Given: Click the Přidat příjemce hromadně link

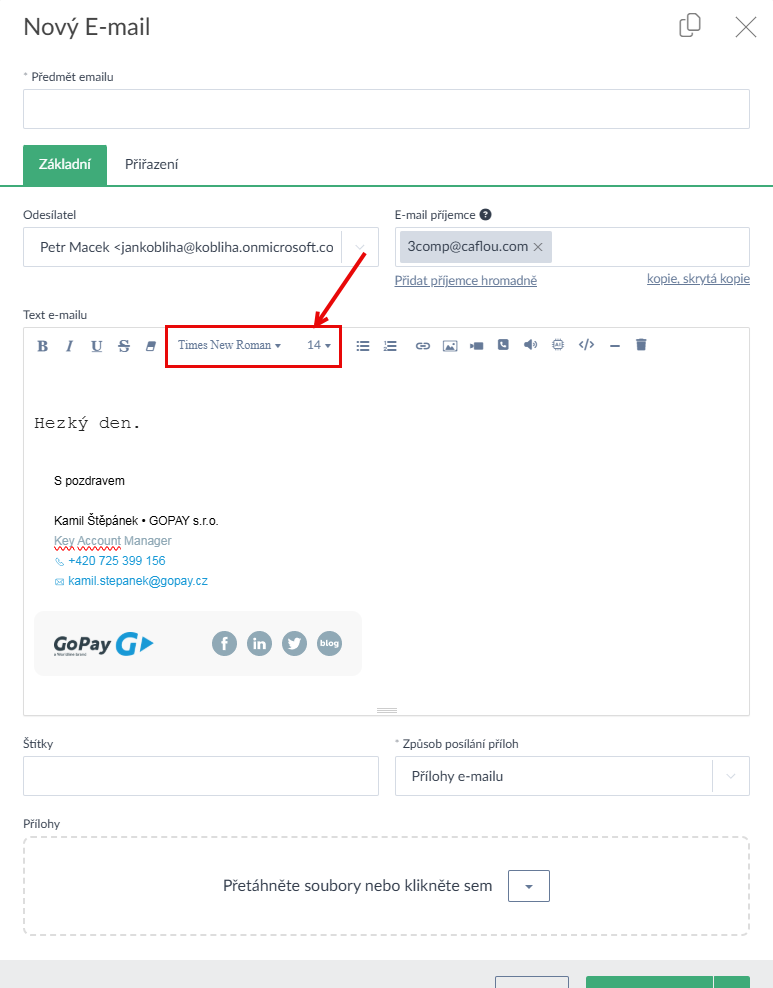Looking at the screenshot, I should tap(466, 281).
